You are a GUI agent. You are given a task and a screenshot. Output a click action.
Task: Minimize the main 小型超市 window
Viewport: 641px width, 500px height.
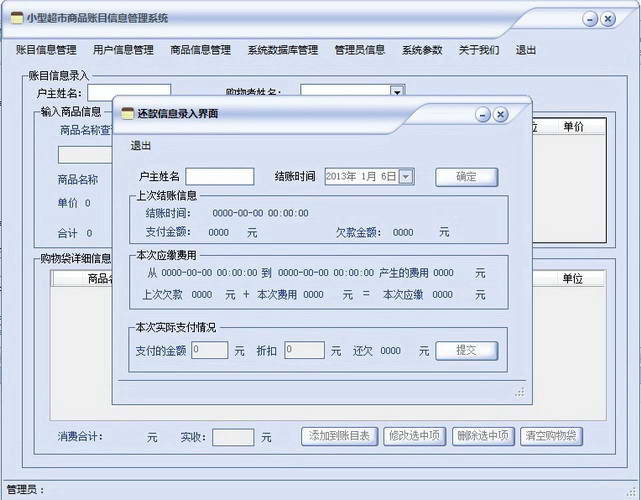(x=590, y=19)
